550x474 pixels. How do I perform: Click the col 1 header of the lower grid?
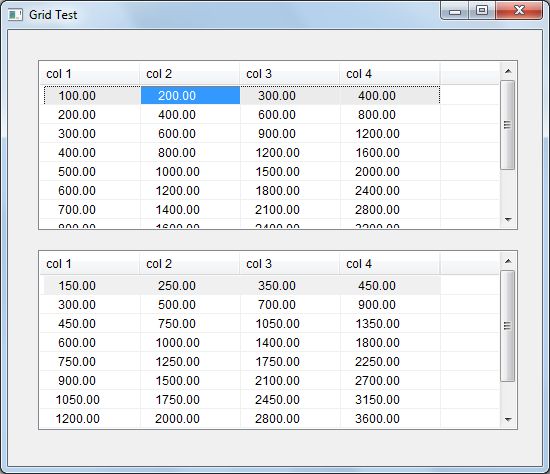click(90, 264)
